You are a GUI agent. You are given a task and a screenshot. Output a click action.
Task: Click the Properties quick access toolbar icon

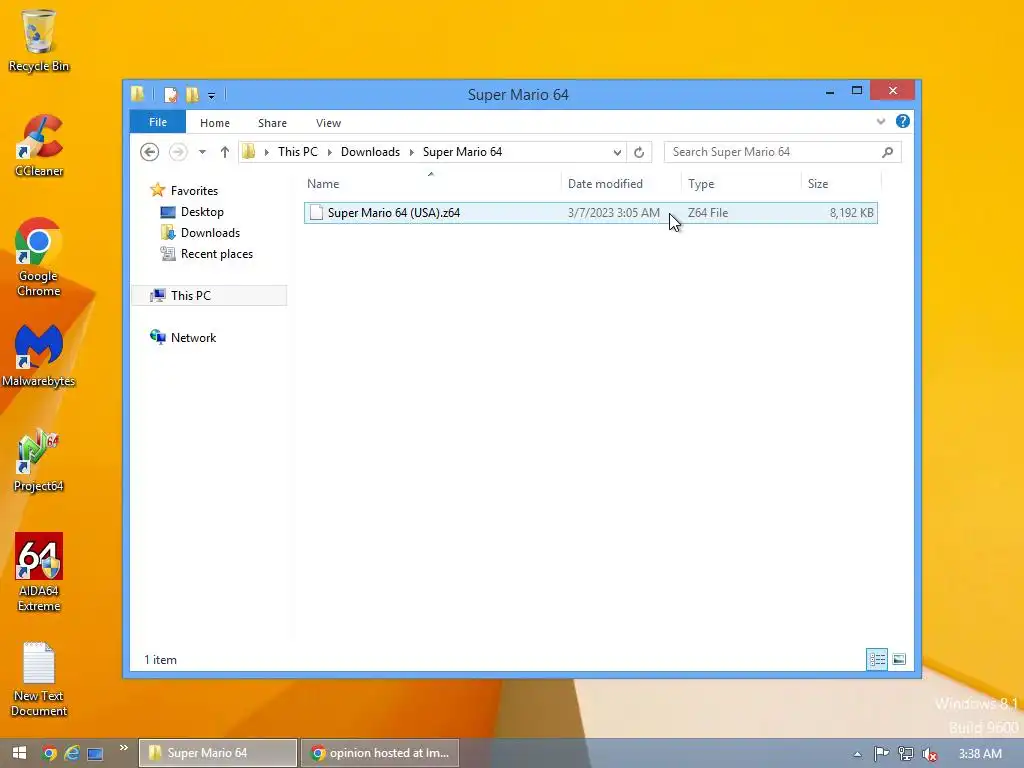point(170,95)
